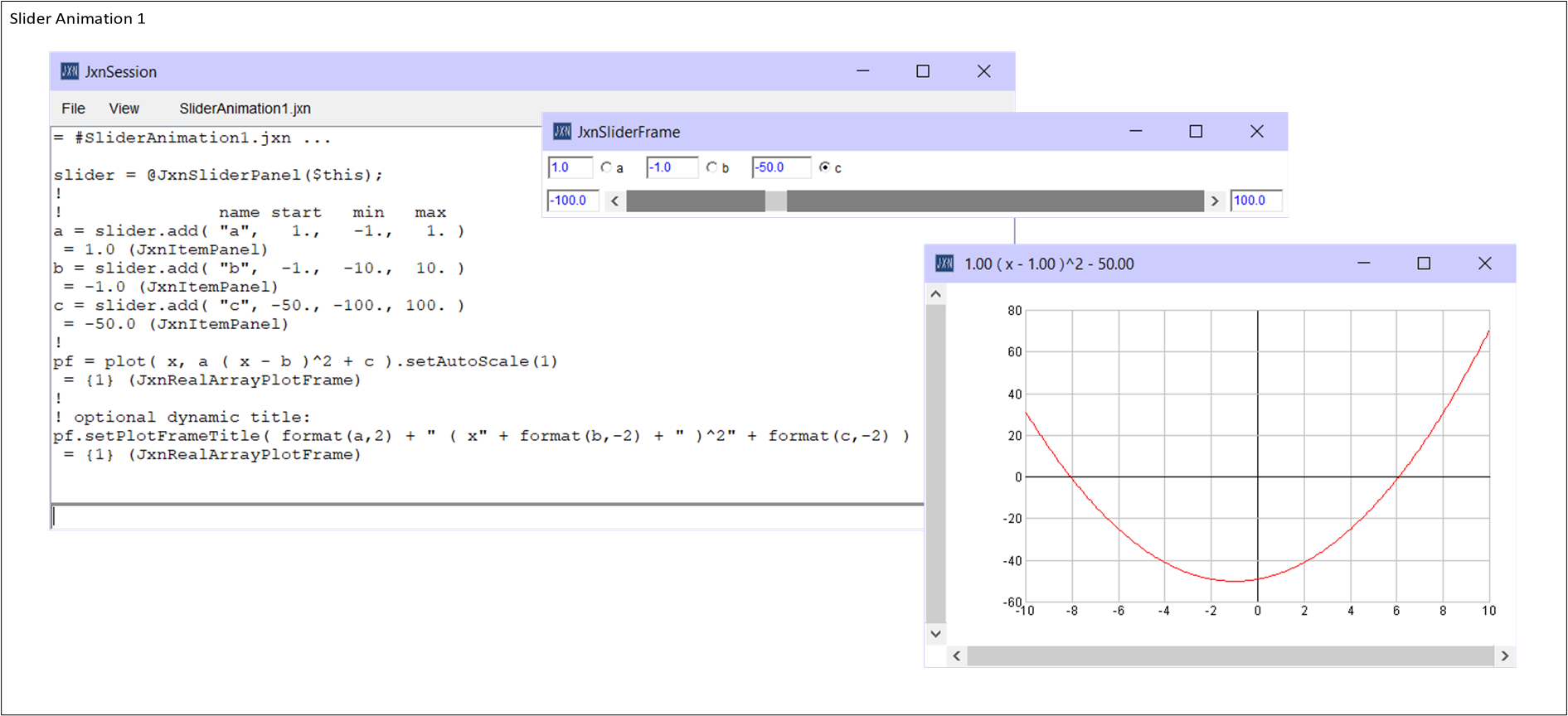Click the plot vertical scrollbar up arrow
Image resolution: width=1568 pixels, height=716 pixels.
click(935, 294)
